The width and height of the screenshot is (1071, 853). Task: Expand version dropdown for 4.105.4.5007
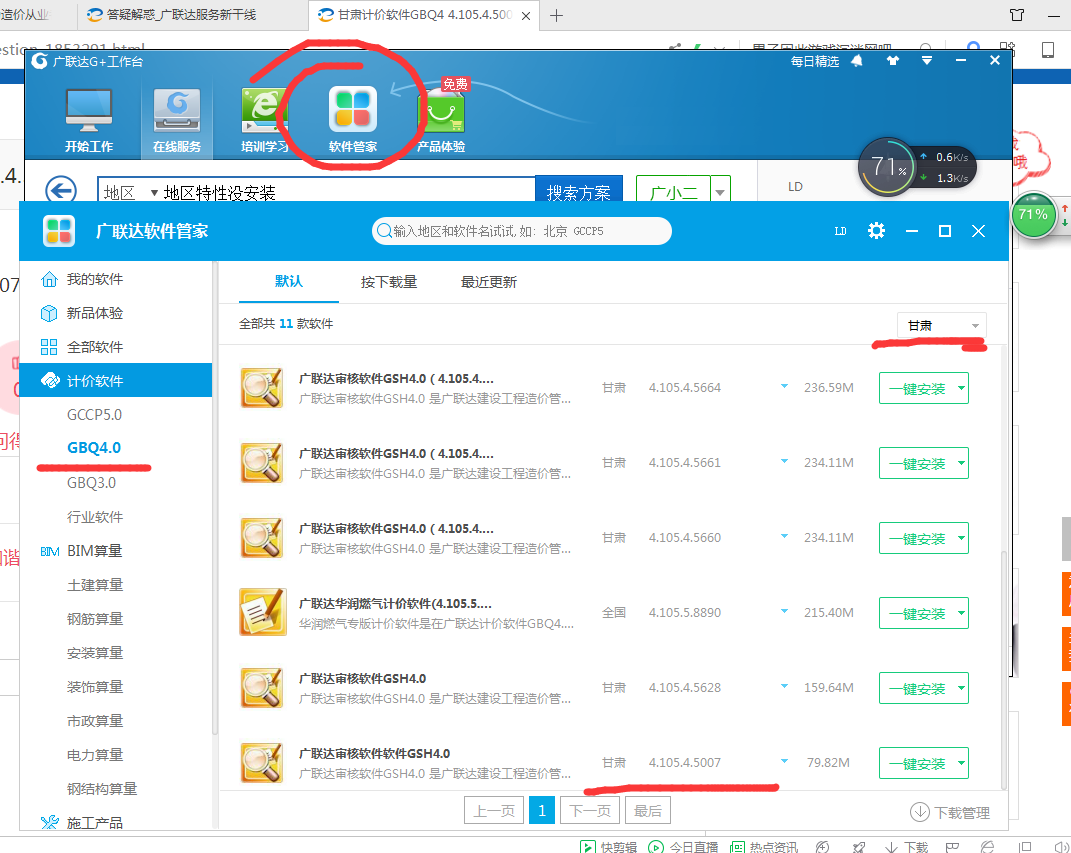[784, 761]
